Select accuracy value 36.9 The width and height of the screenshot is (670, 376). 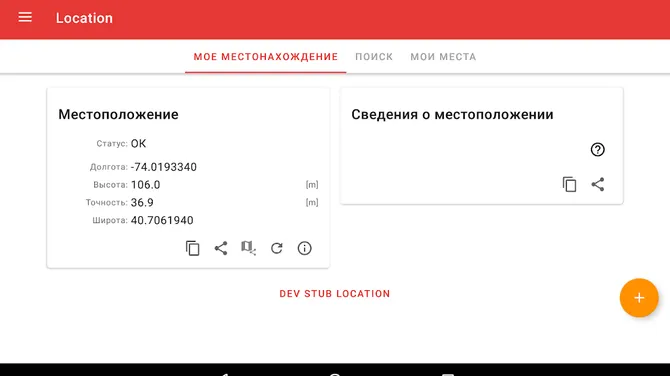click(x=142, y=203)
